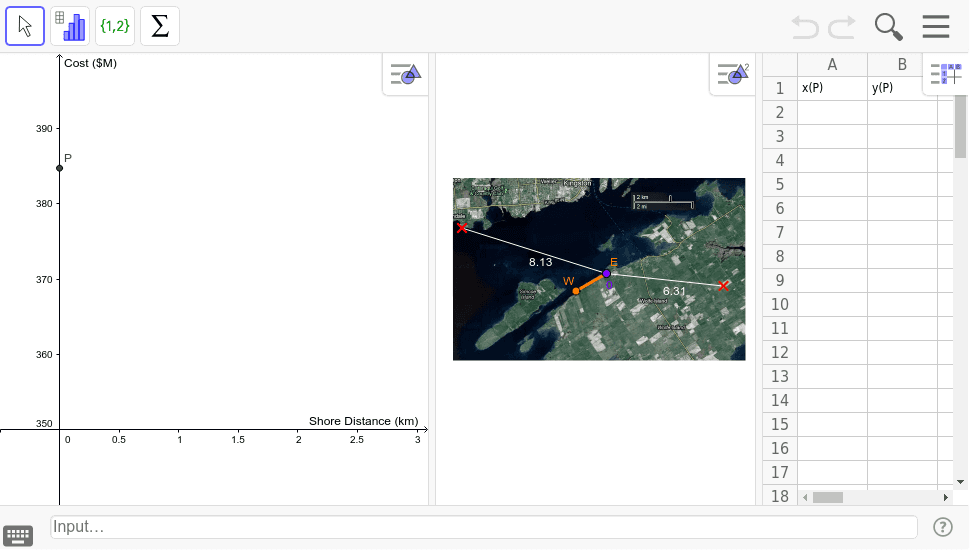The image size is (970, 550).
Task: Click the left red X marker
Action: [x=462, y=228]
